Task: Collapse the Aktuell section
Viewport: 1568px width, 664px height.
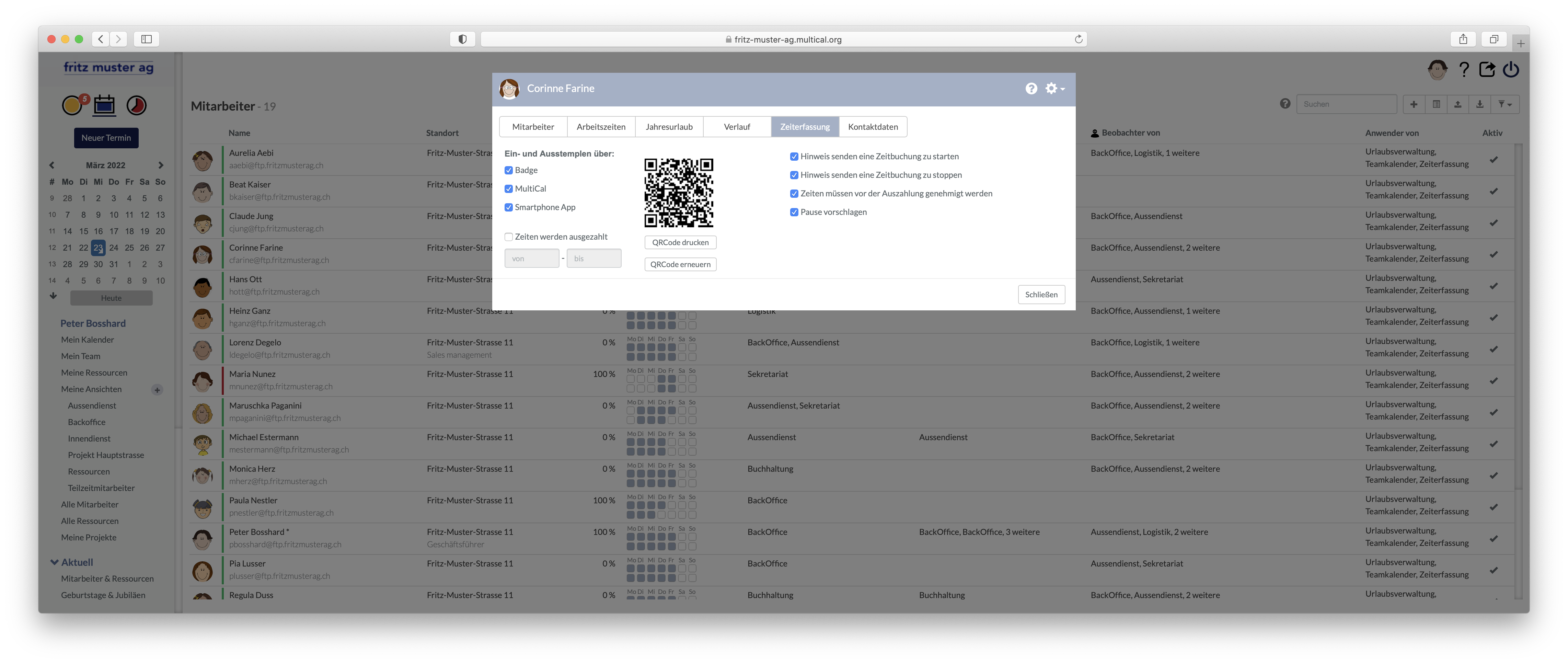Action: pyautogui.click(x=54, y=562)
